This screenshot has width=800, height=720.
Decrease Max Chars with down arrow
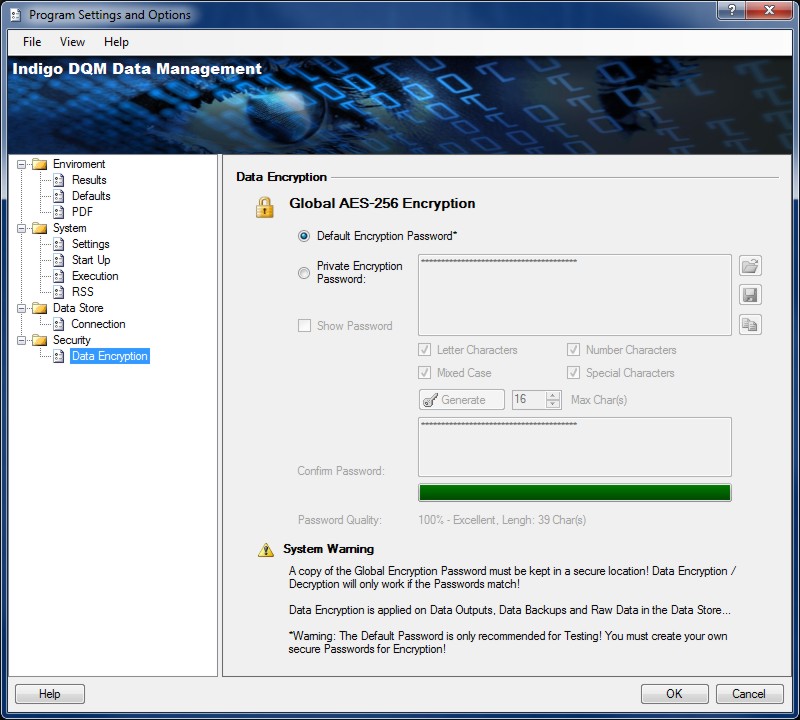553,404
